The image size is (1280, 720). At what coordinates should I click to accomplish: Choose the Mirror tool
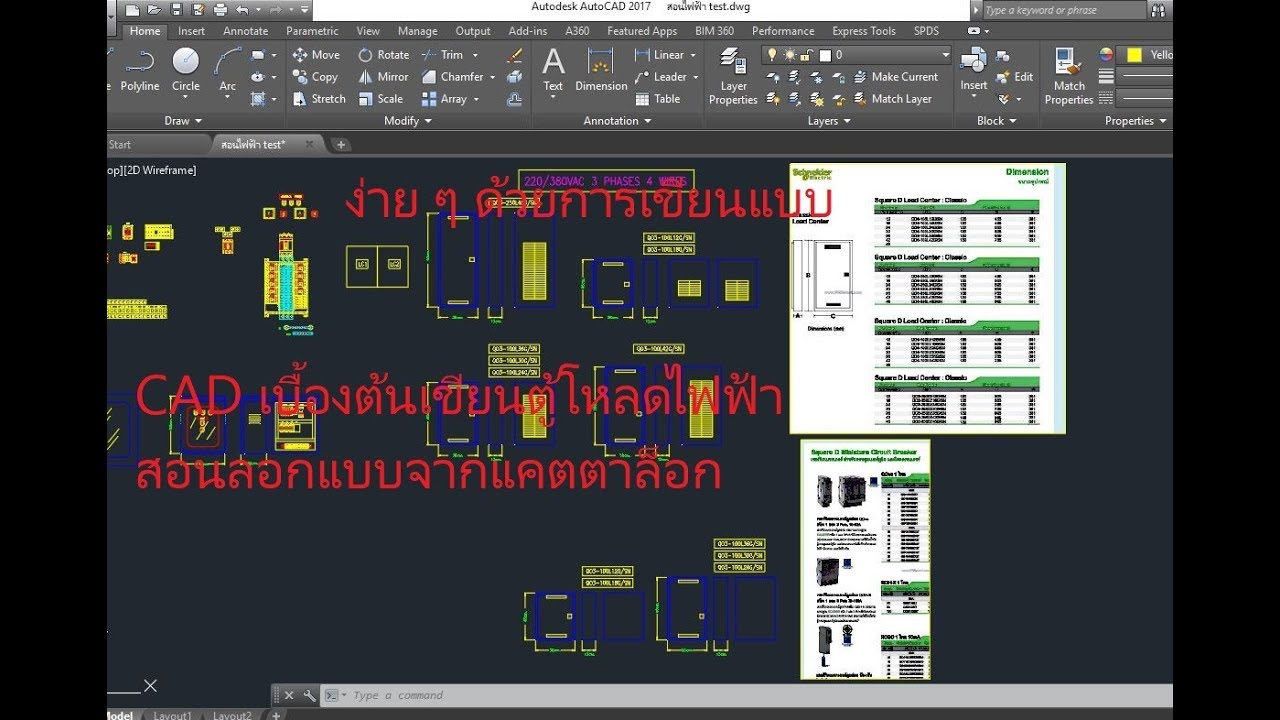coord(383,77)
